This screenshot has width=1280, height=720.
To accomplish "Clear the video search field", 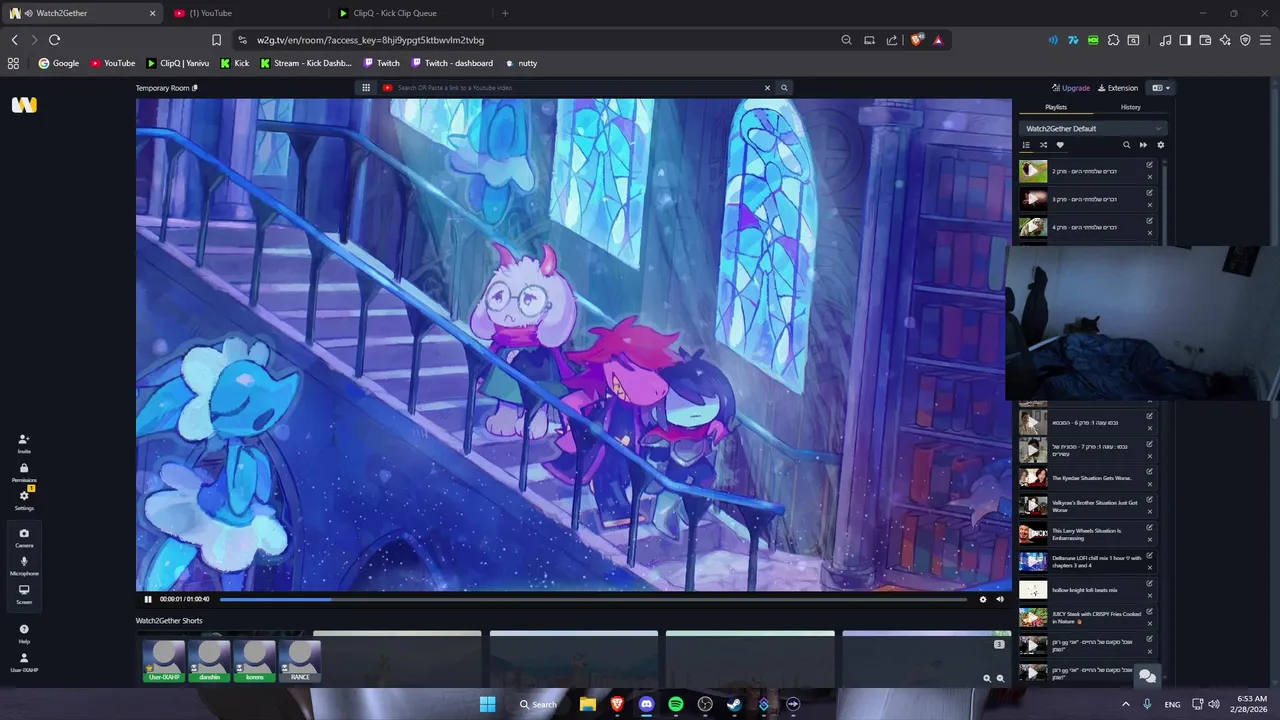I will tap(767, 88).
